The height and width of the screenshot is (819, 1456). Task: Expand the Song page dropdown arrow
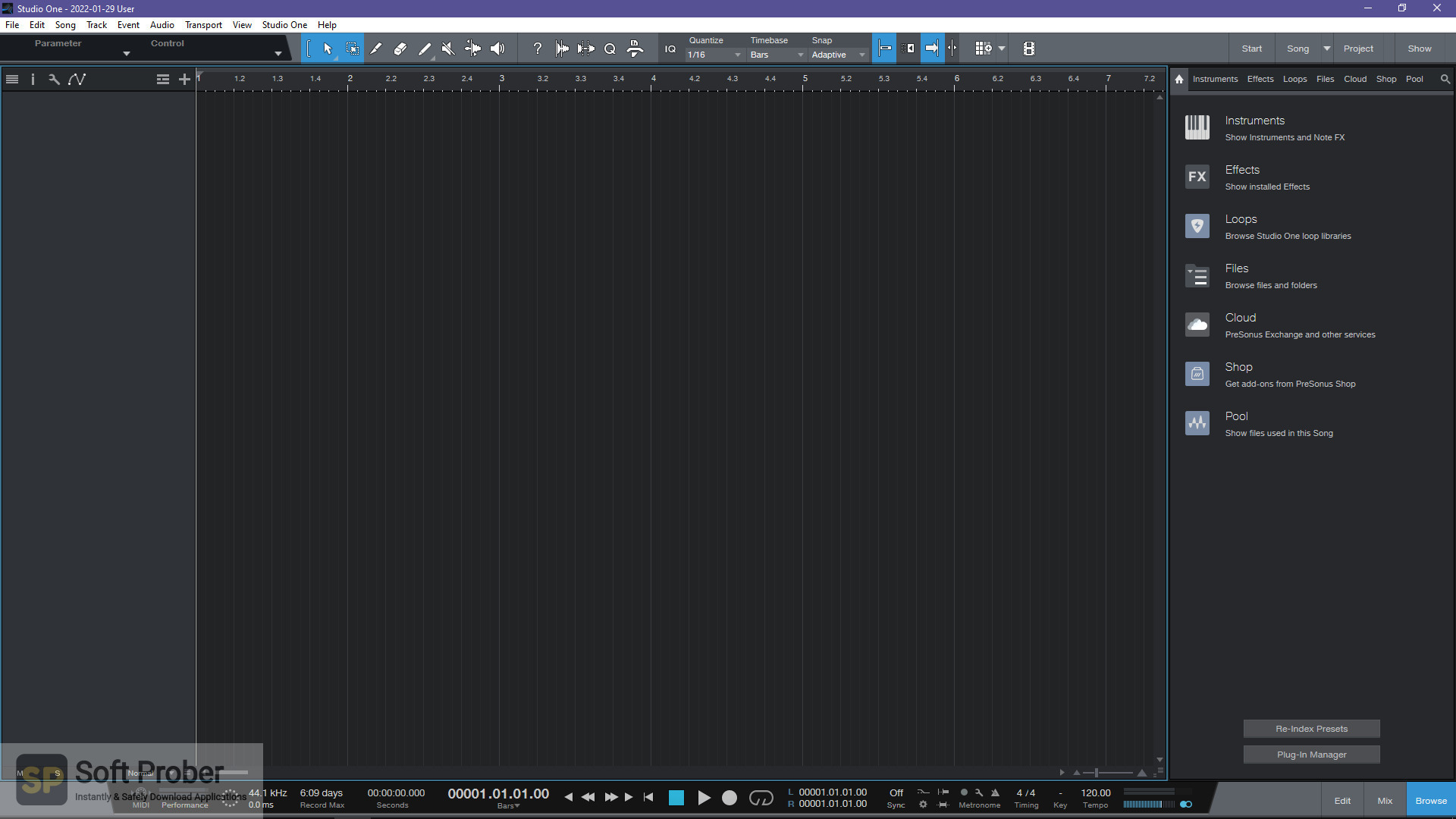click(x=1327, y=49)
